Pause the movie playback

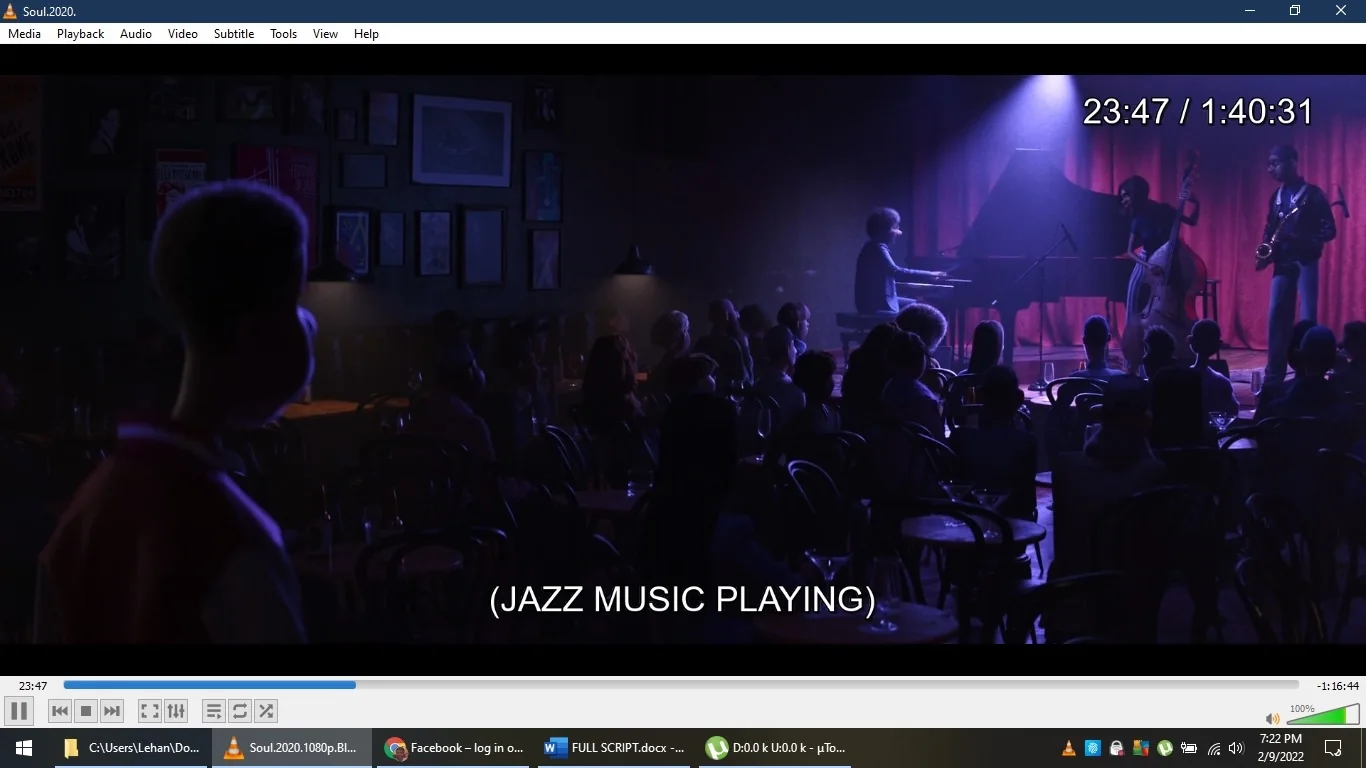[18, 711]
